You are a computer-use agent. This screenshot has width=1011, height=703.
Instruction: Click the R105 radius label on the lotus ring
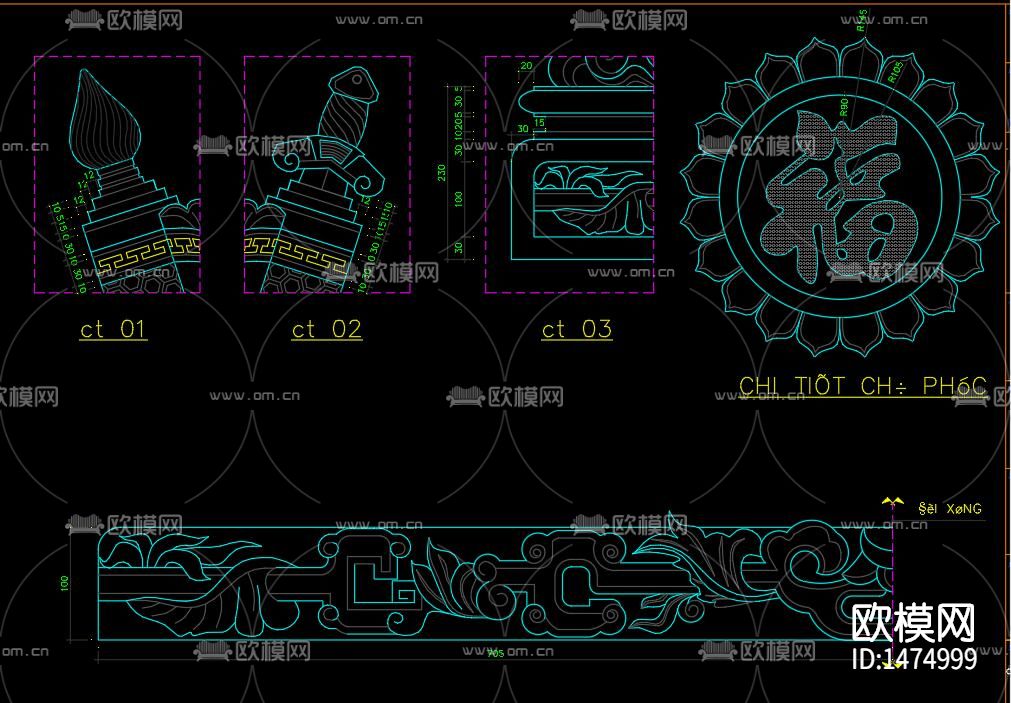pyautogui.click(x=896, y=72)
